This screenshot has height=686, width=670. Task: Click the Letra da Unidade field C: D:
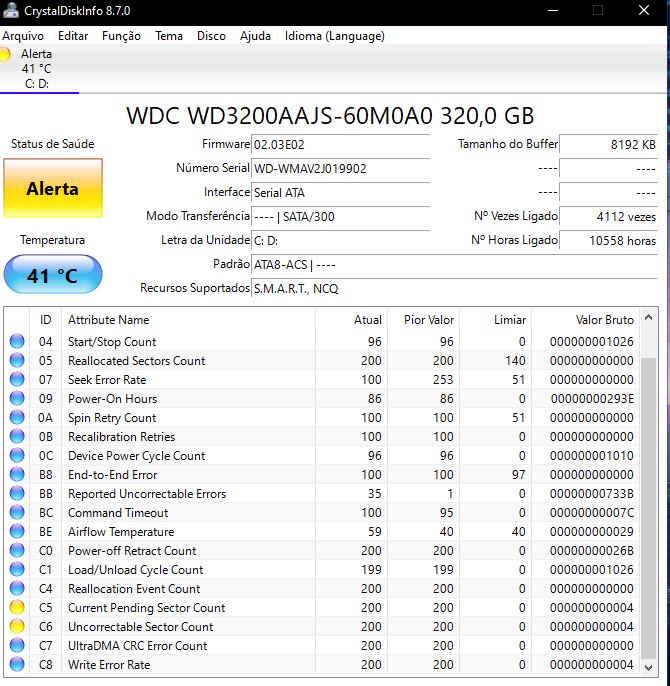click(x=340, y=241)
